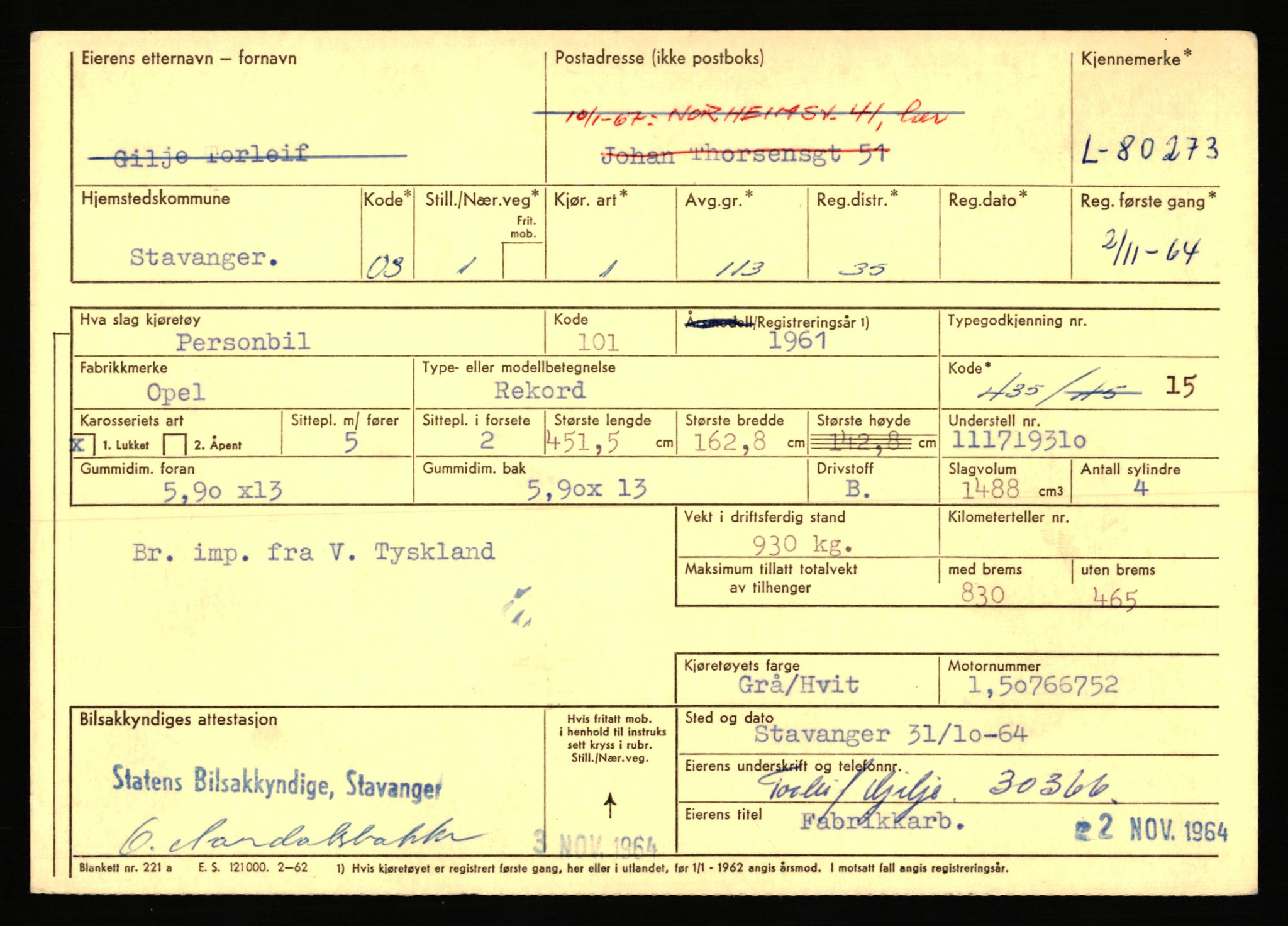This screenshot has height=926, width=1288.
Task: Click the handwritten Kode value 03
Action: [385, 267]
